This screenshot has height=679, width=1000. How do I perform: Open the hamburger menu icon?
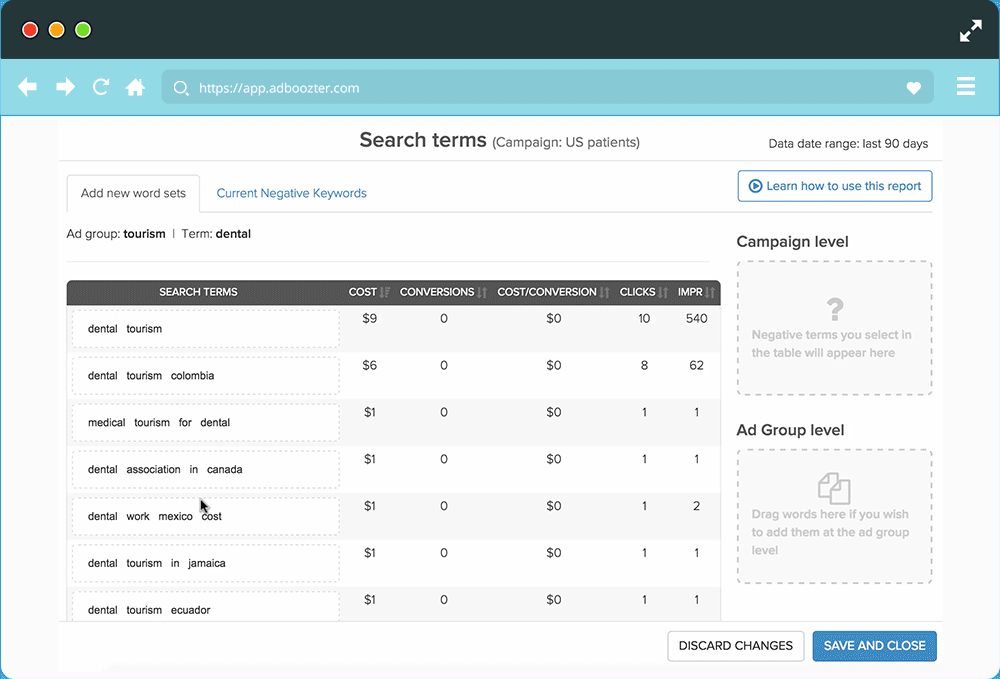pos(966,86)
